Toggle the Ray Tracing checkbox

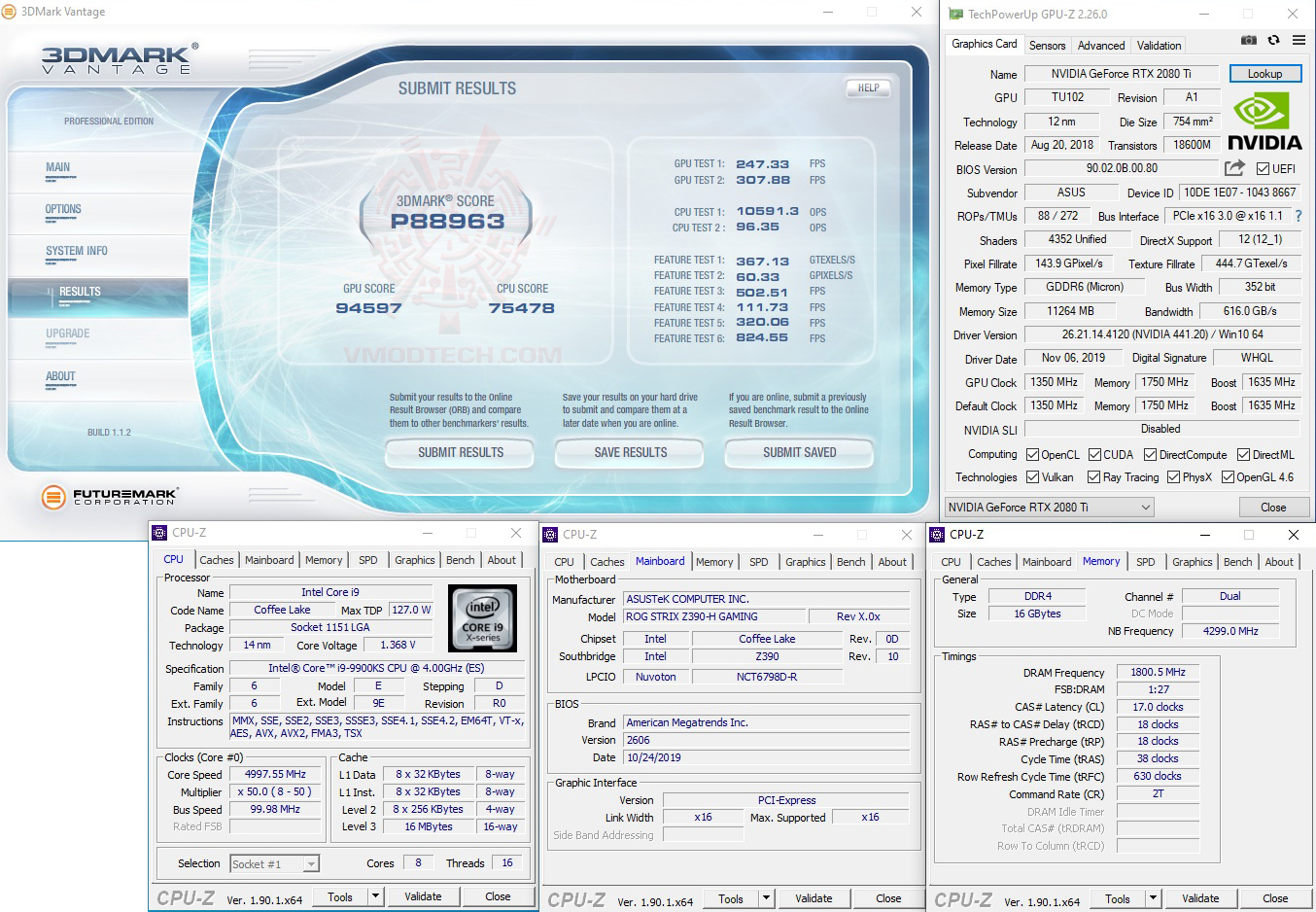coord(1095,476)
